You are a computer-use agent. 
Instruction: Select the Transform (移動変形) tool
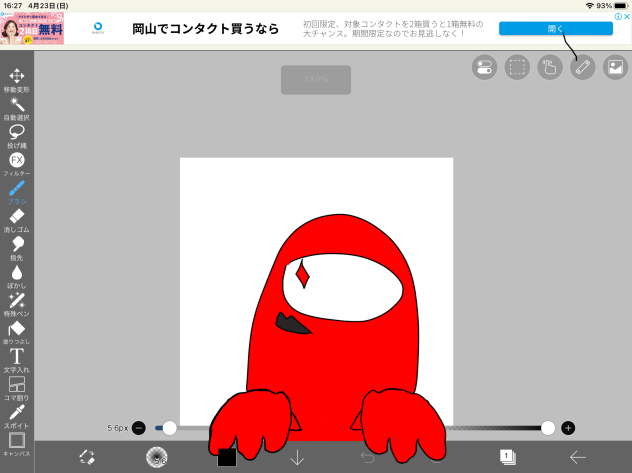[17, 80]
